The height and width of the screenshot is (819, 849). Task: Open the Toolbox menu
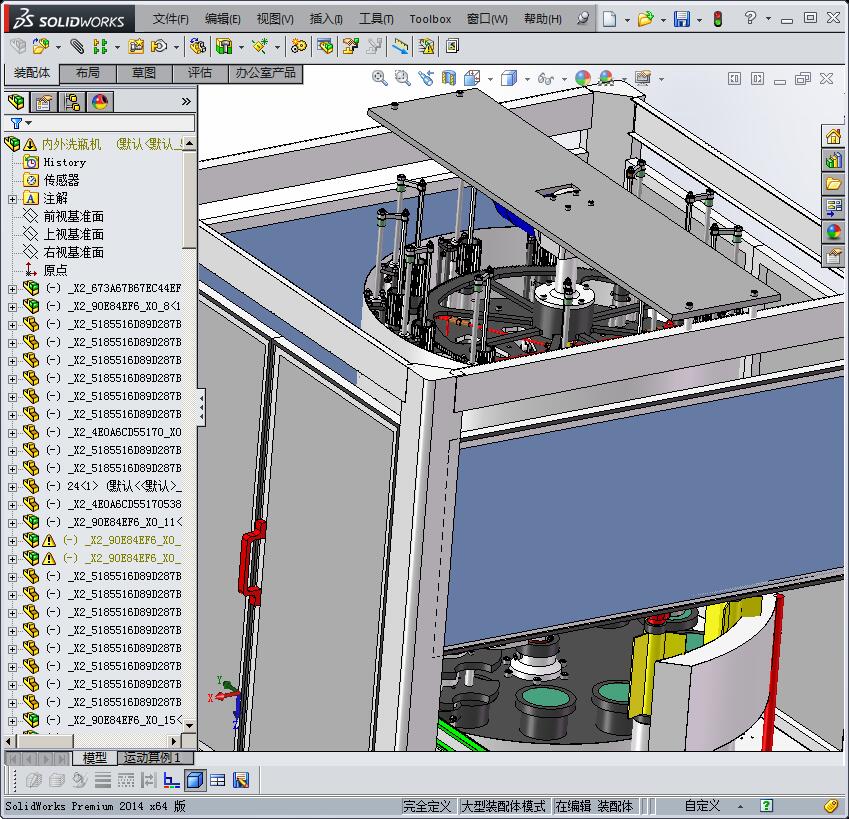[430, 19]
